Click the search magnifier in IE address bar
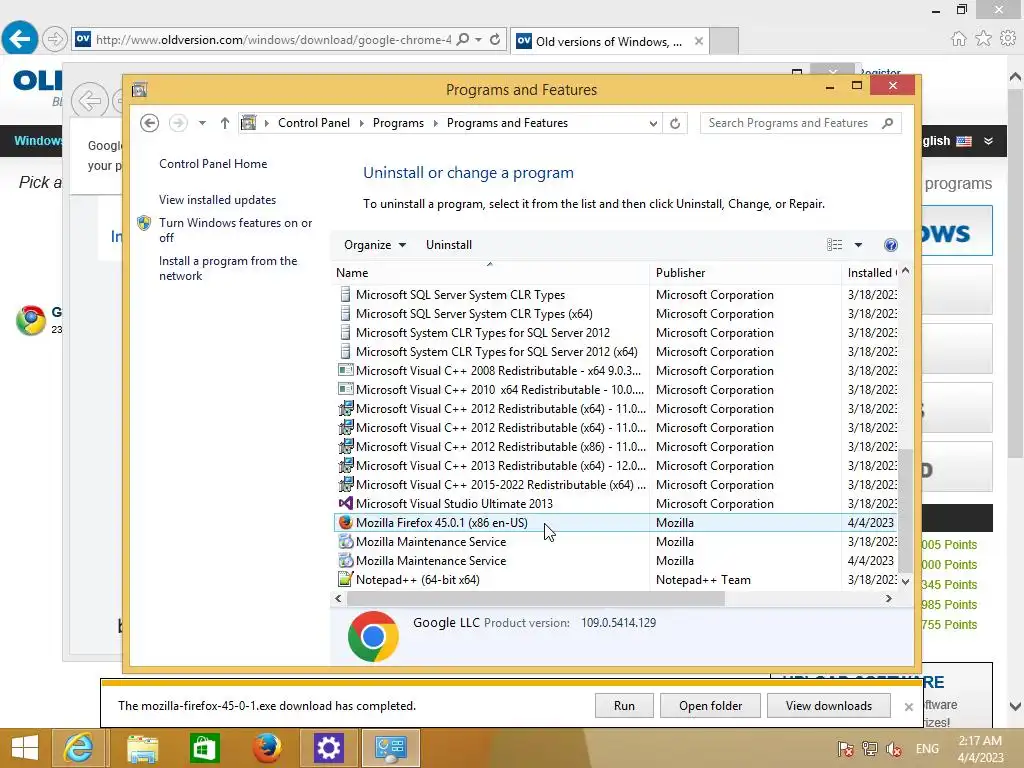Screen dimensions: 1024x768 (462, 39)
